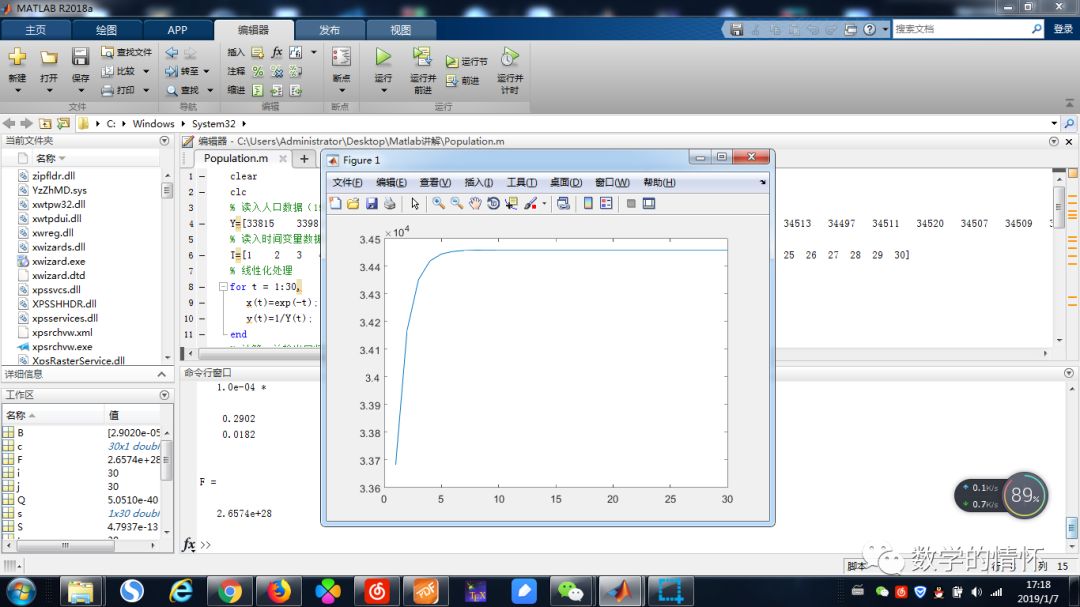Click the Print Figure icon in Figure 1
1080x607 pixels.
pyautogui.click(x=390, y=203)
